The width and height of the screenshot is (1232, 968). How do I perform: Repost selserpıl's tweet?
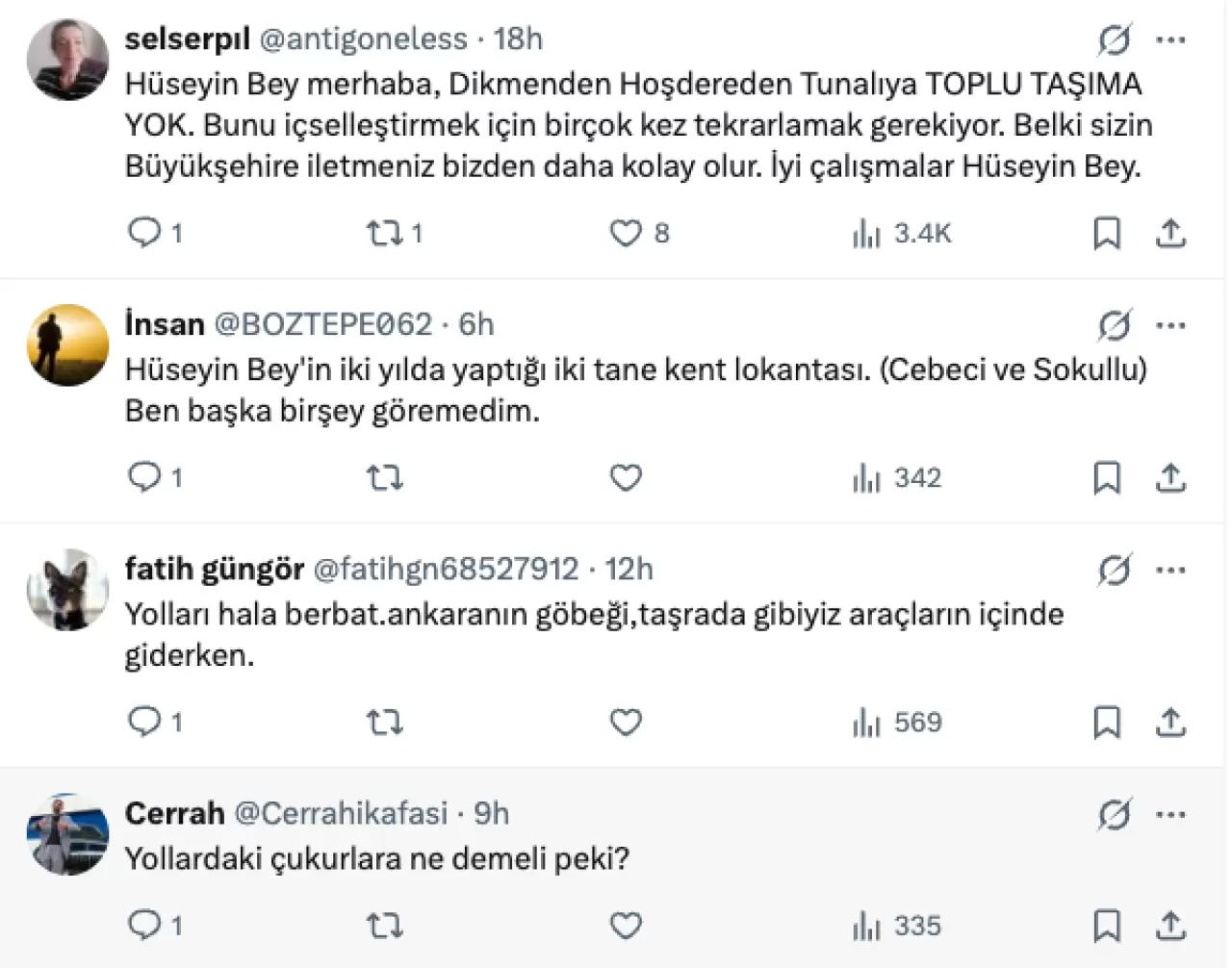384,233
